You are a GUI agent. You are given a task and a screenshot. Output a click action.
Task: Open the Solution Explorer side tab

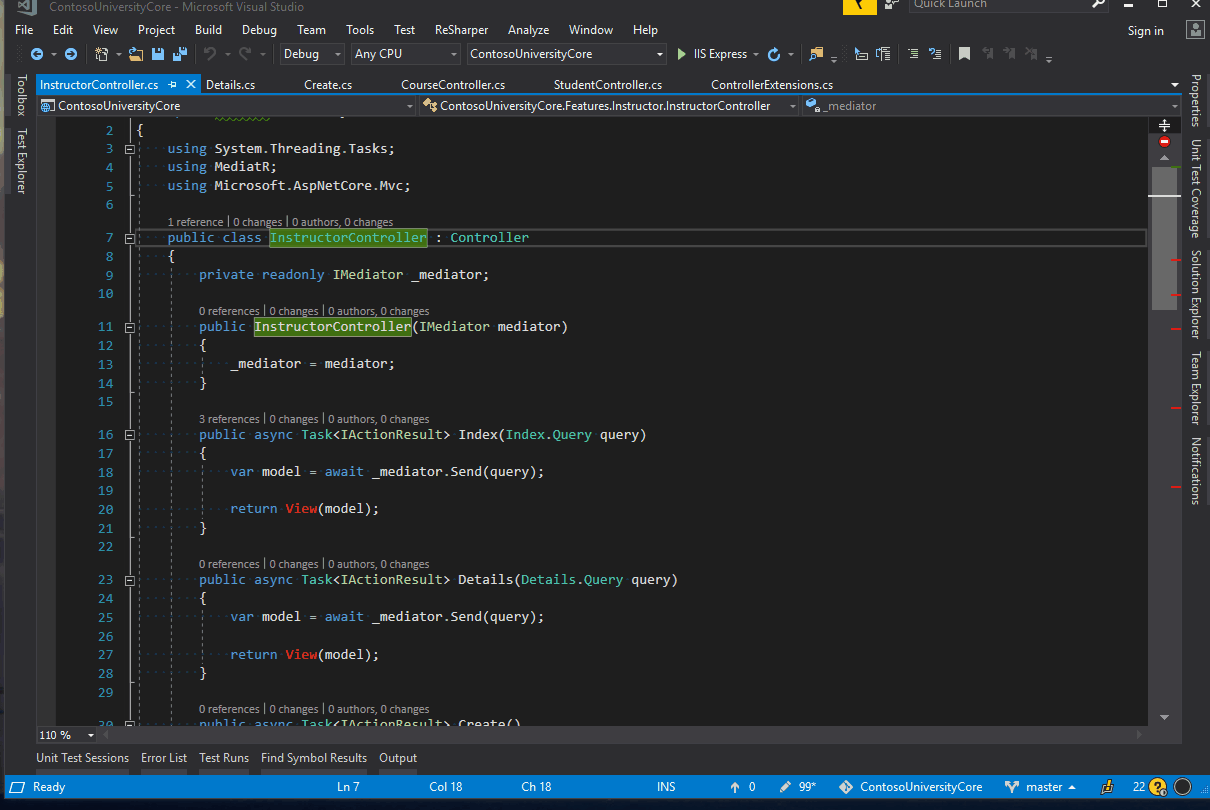[1195, 294]
